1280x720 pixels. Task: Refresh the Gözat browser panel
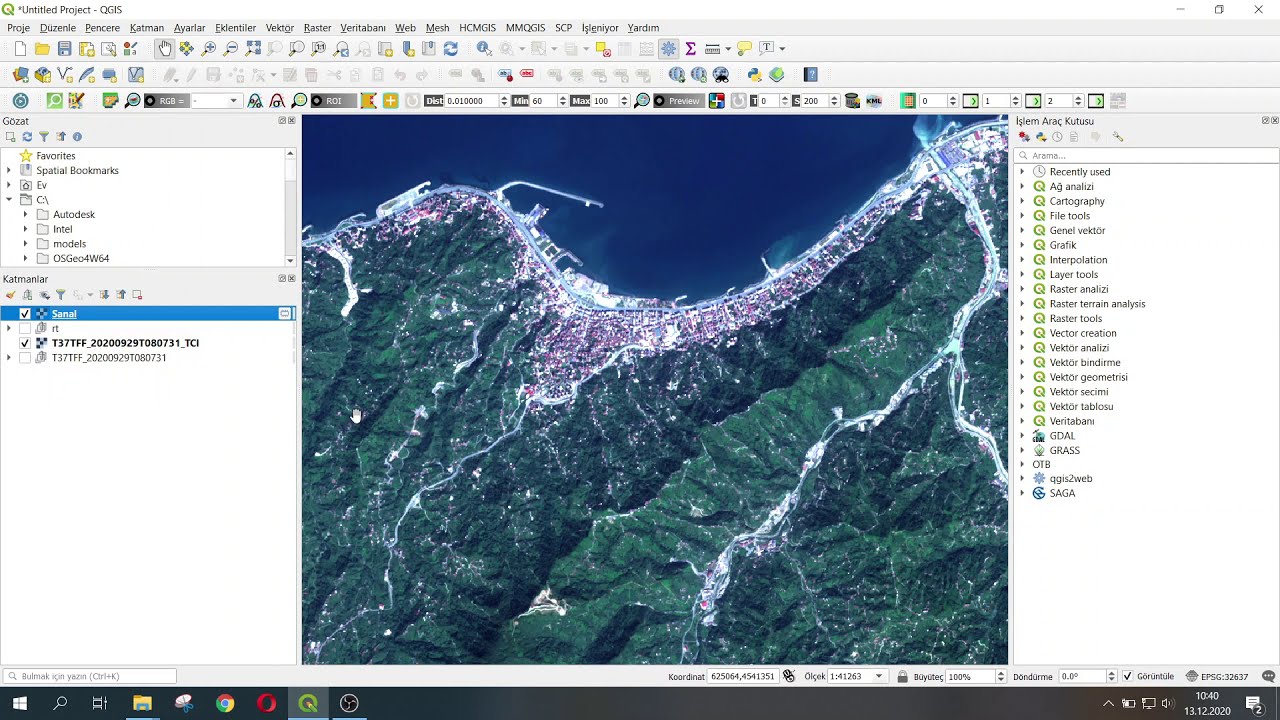(27, 137)
